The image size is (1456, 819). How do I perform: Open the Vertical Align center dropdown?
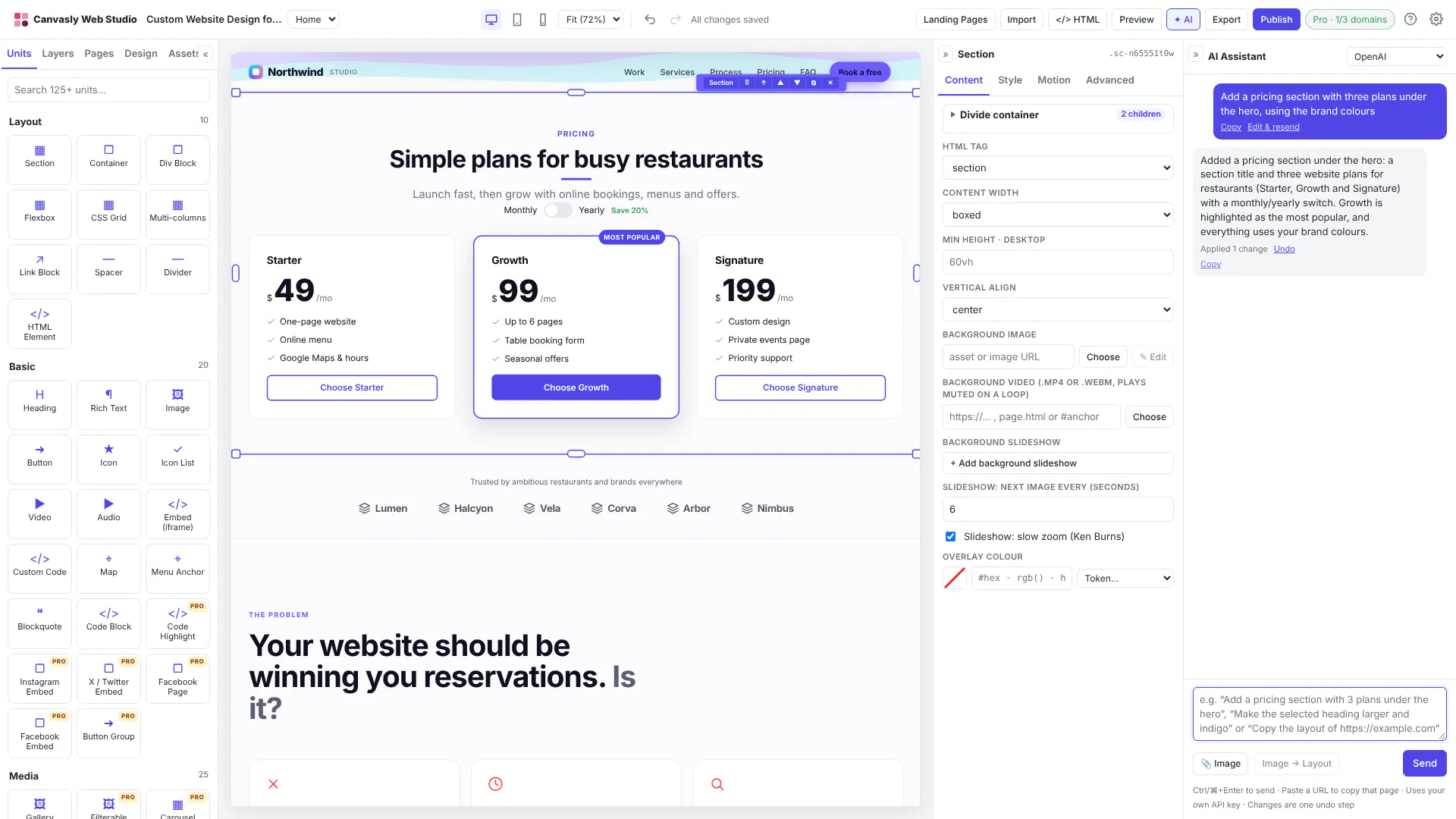pyautogui.click(x=1058, y=310)
